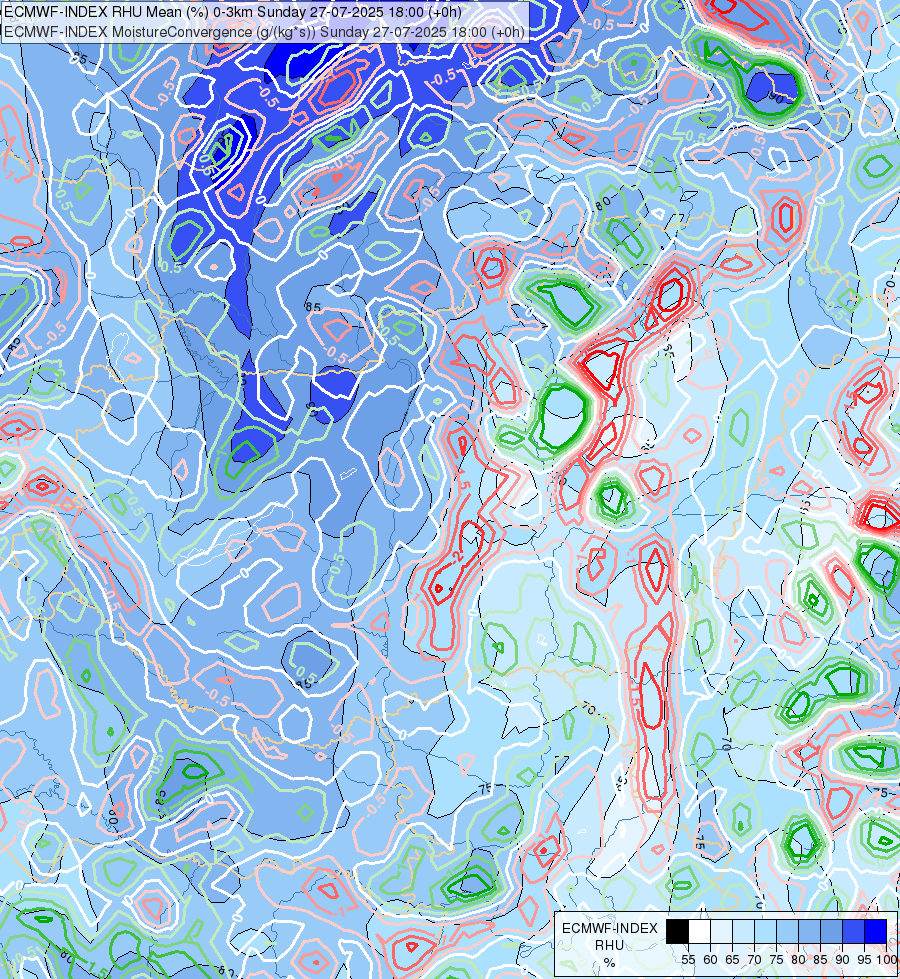Pick the 80-85% legend color swatch
The width and height of the screenshot is (900, 979).
pos(809,932)
